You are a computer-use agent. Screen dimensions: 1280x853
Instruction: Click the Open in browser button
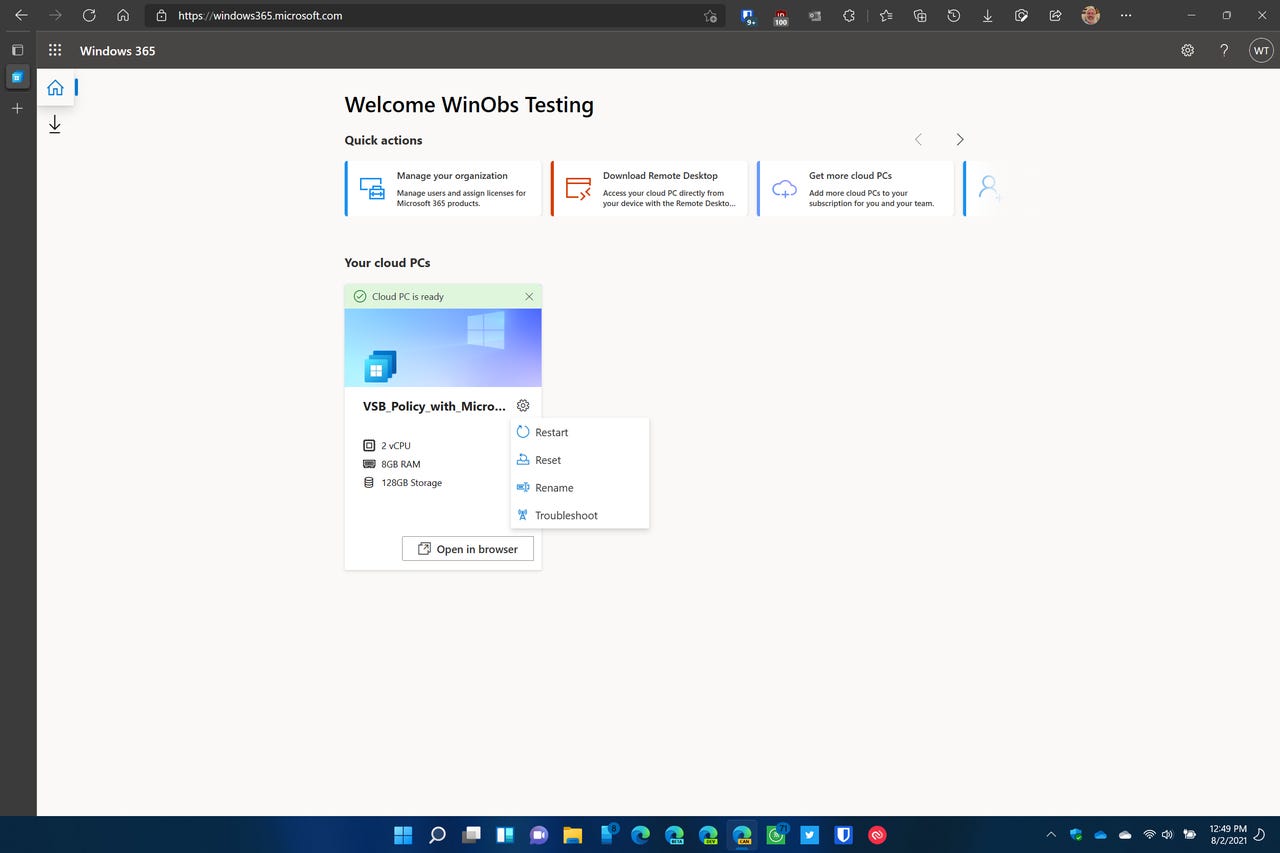[467, 548]
